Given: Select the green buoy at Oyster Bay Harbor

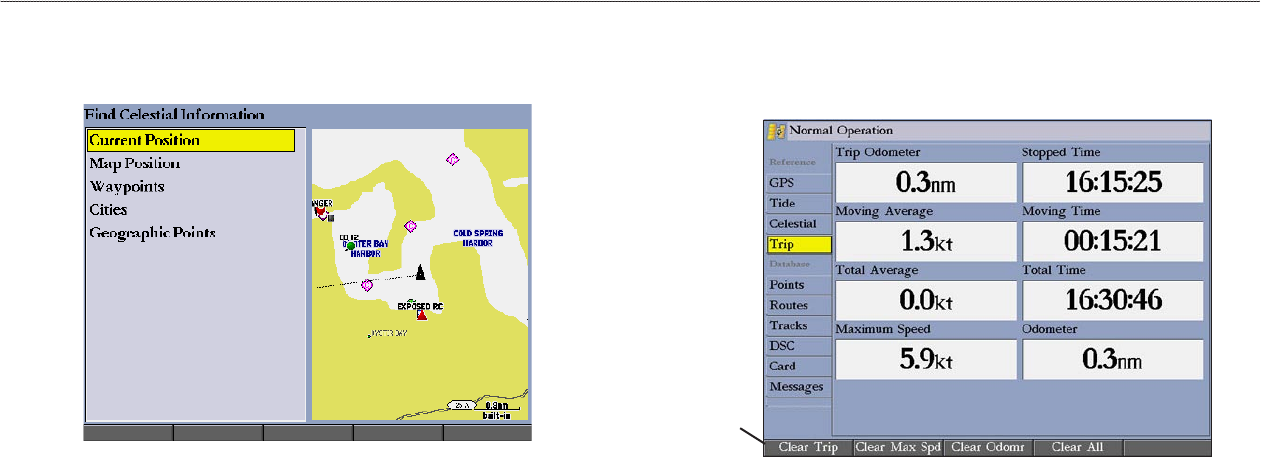Looking at the screenshot, I should coord(351,245).
